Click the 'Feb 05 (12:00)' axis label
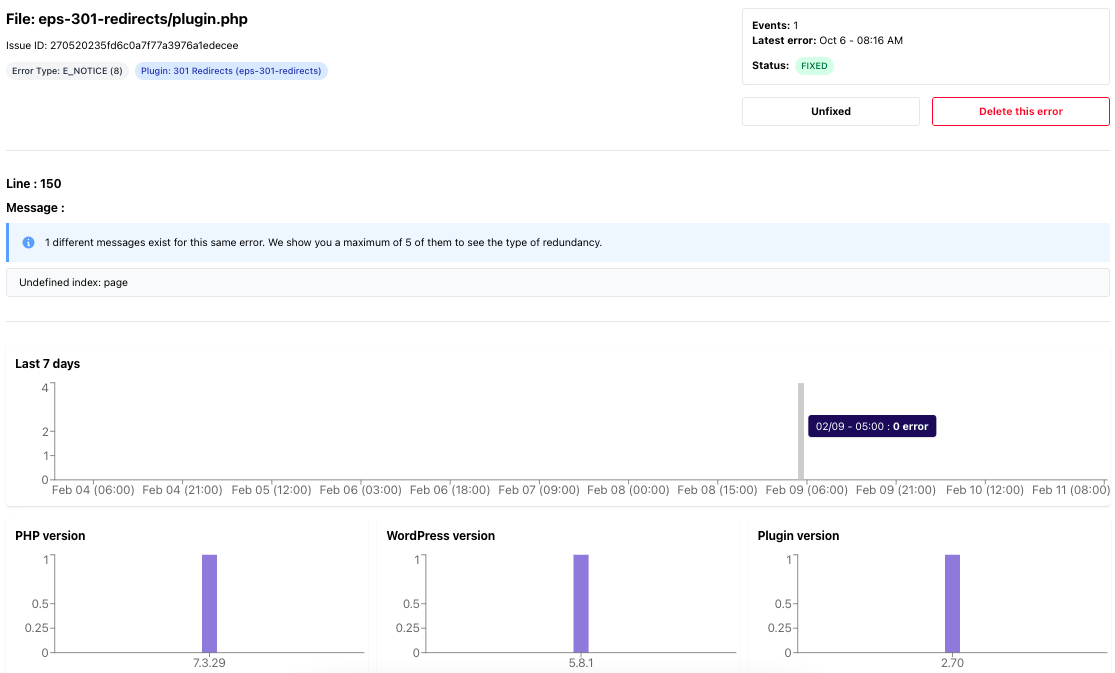Screen dimensions: 1115x673 (x=272, y=490)
